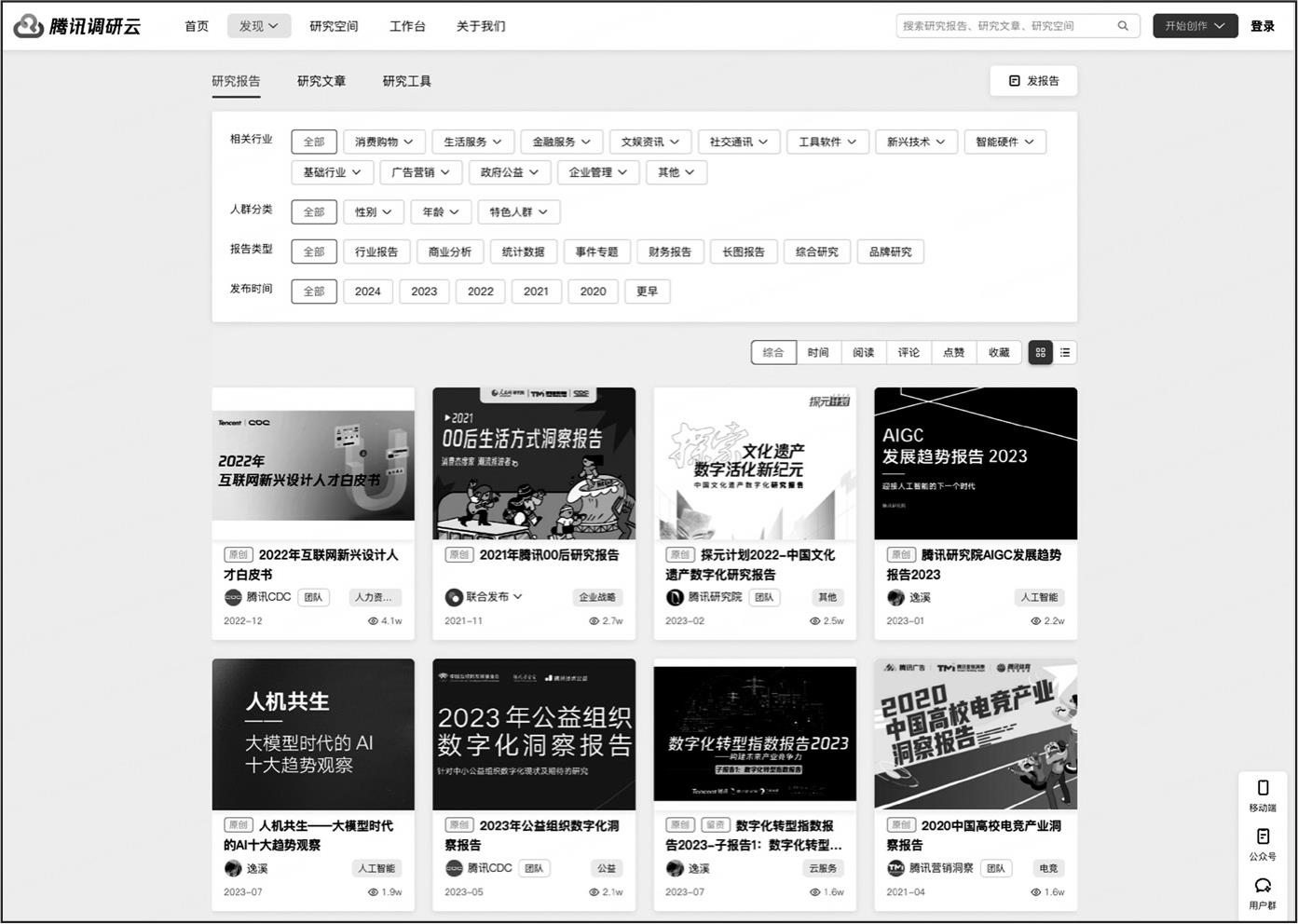Screen dimensions: 1298x924
Task: Open title 2023年公益组织数字化洞察报告
Action: [532, 835]
